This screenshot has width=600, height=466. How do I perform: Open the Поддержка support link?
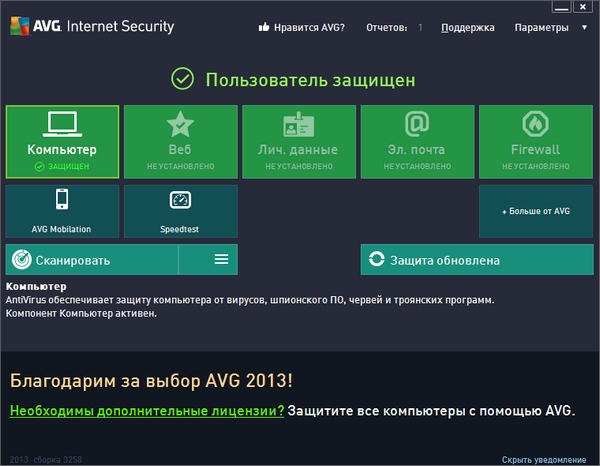[466, 28]
